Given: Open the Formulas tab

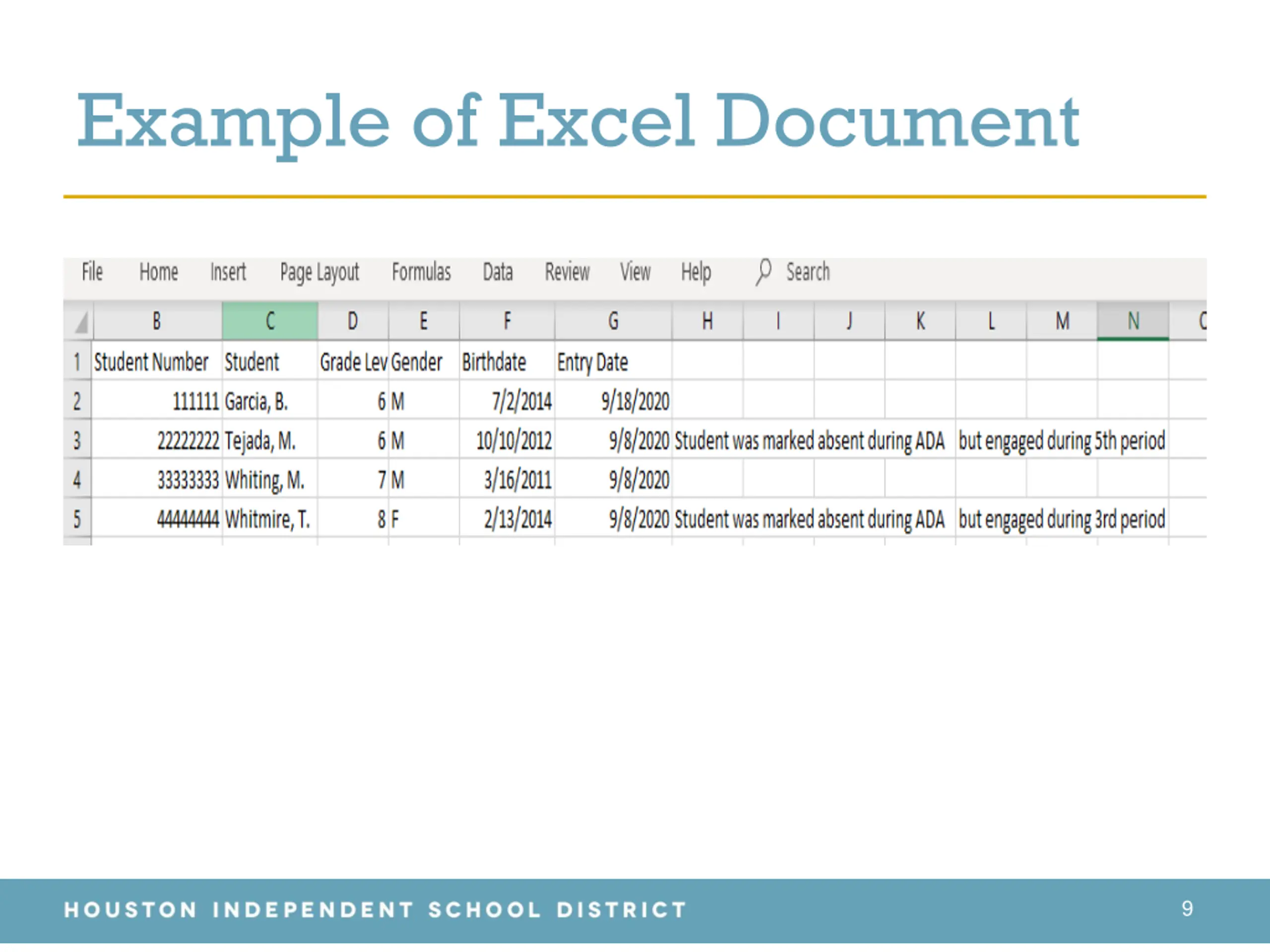Looking at the screenshot, I should (x=421, y=272).
